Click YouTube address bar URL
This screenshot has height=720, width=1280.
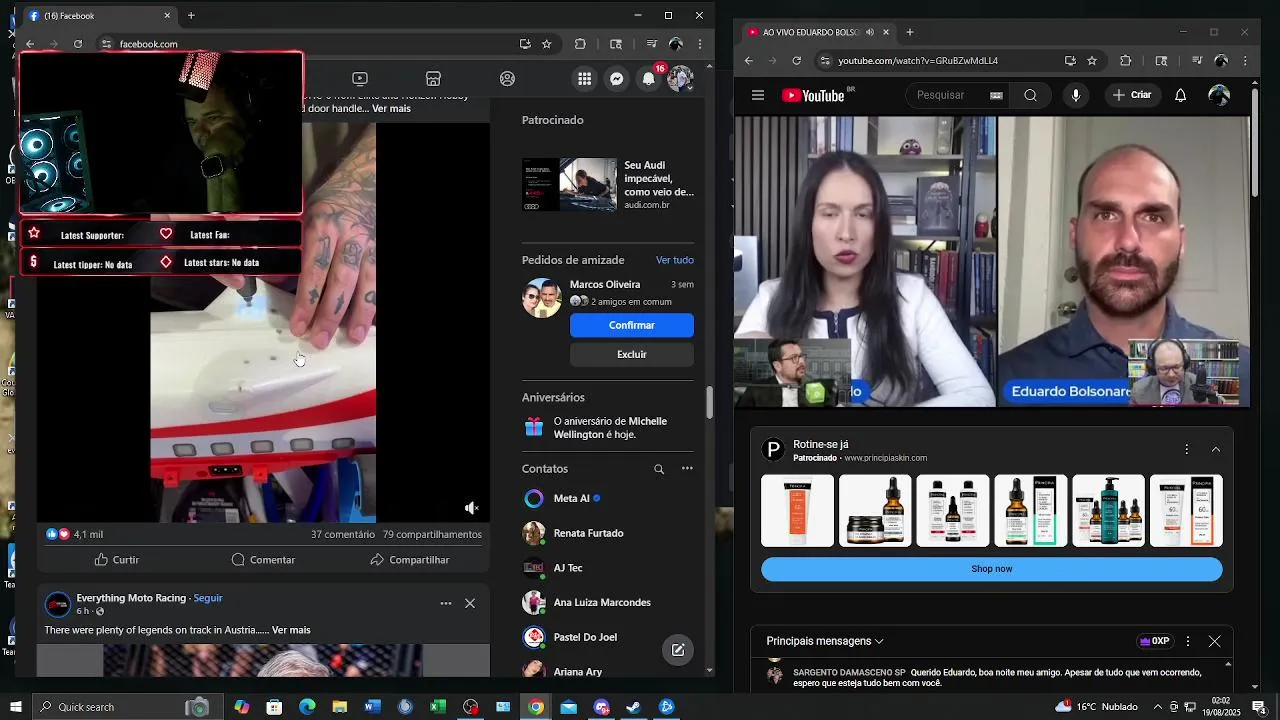pyautogui.click(x=918, y=61)
